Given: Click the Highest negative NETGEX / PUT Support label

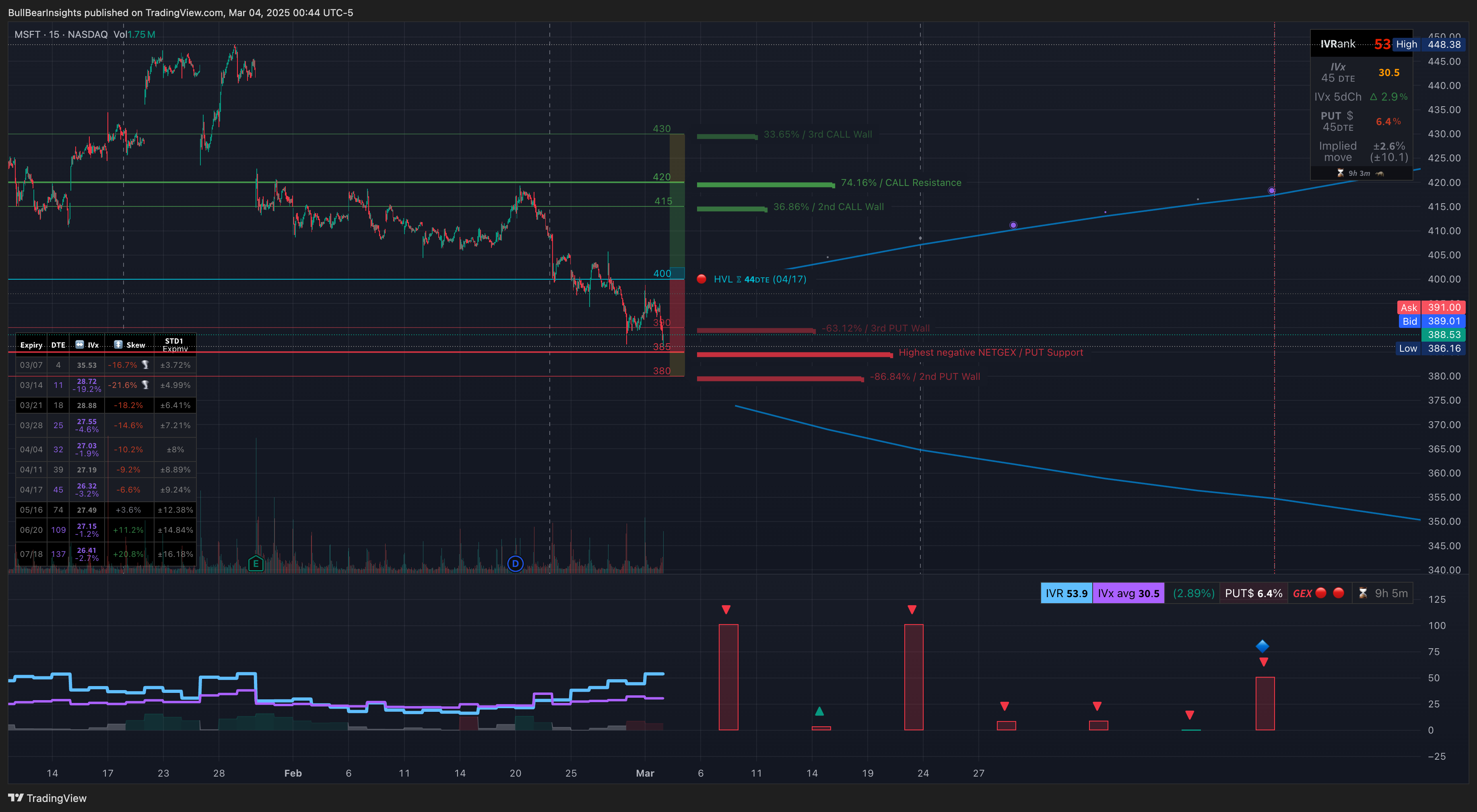Looking at the screenshot, I should 991,352.
